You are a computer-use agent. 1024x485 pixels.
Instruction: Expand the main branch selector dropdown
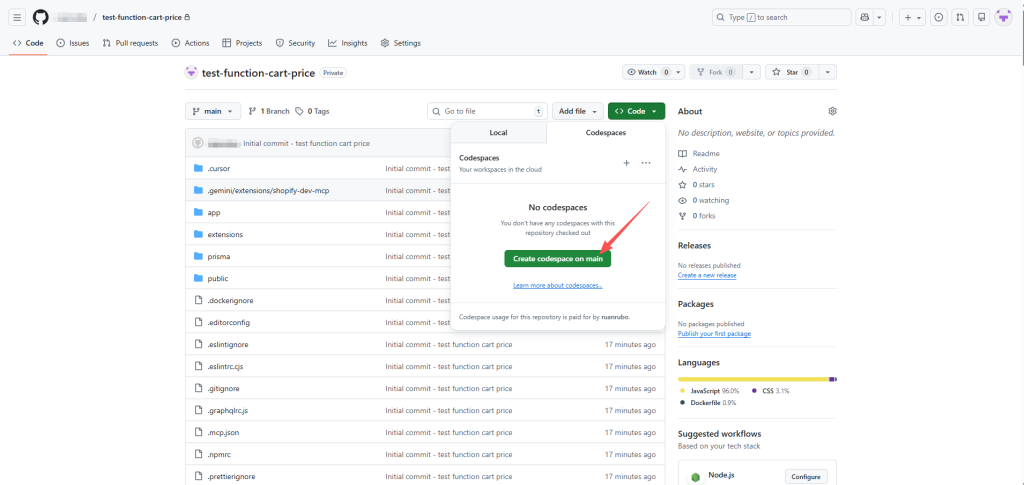point(213,111)
